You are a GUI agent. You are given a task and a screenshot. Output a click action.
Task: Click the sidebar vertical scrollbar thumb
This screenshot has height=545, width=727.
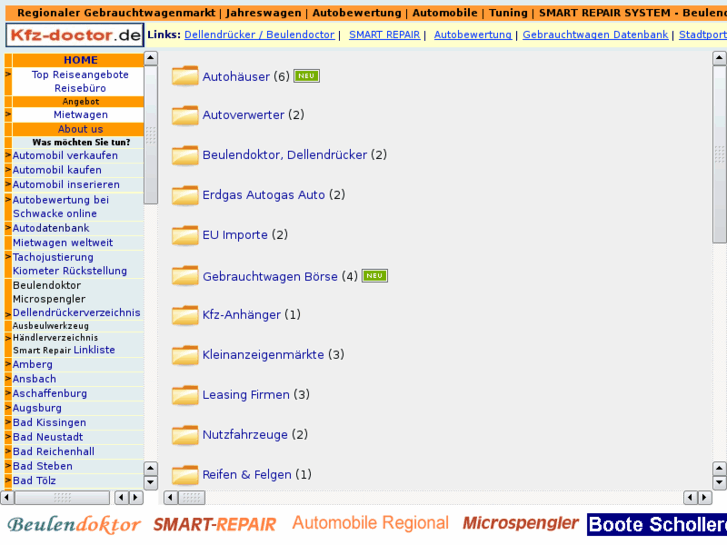pos(151,135)
